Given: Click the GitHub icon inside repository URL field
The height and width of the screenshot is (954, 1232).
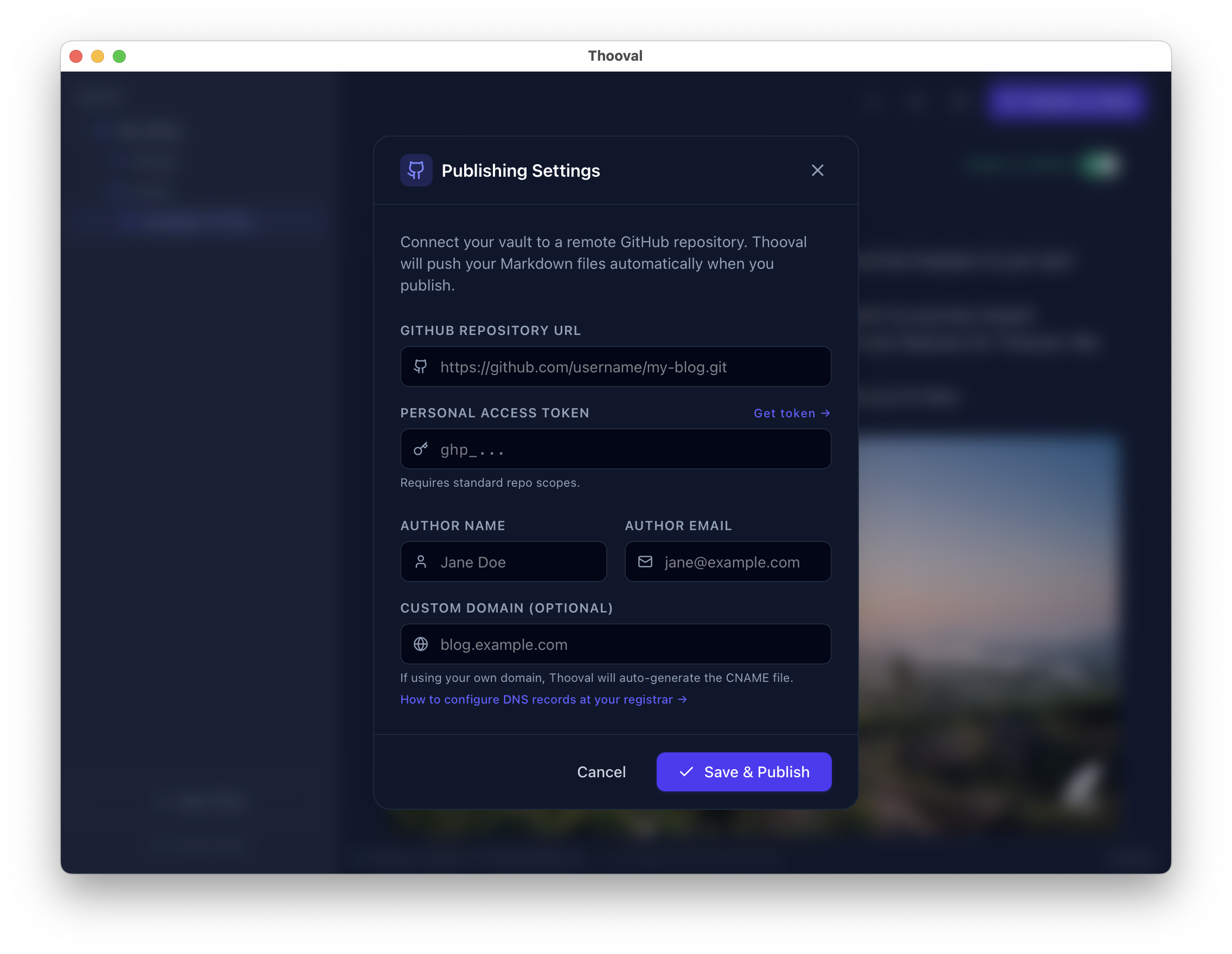Looking at the screenshot, I should coord(420,366).
